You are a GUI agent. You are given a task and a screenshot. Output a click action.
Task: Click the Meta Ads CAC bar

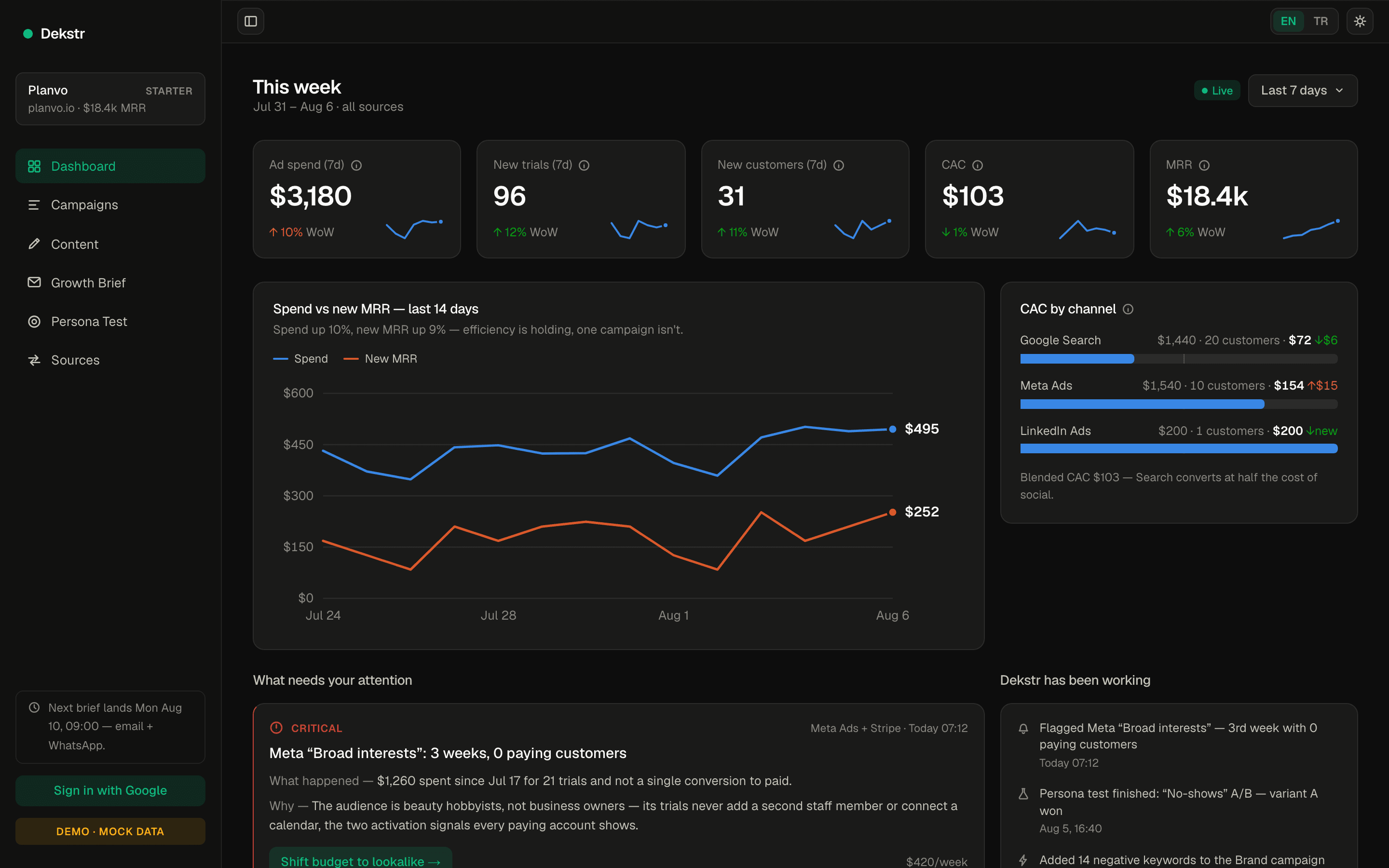tap(1179, 404)
